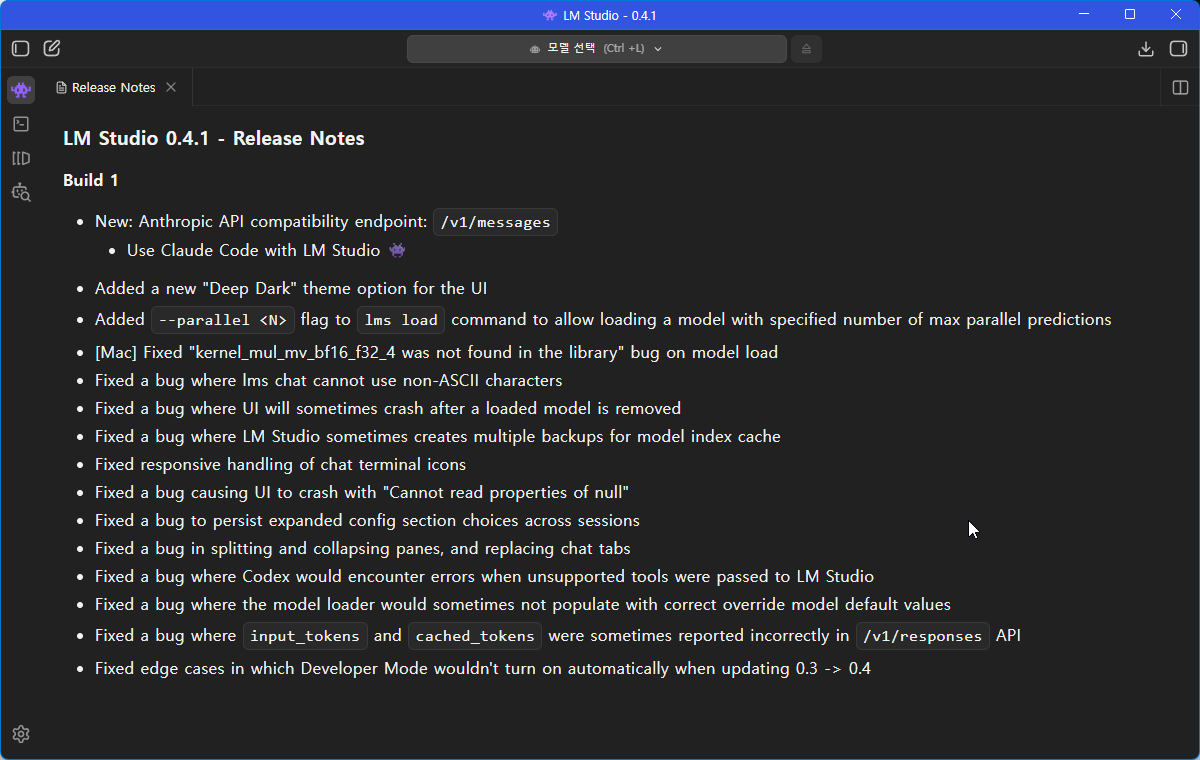Click the multiple backups fix line
The height and width of the screenshot is (760, 1200).
point(438,436)
